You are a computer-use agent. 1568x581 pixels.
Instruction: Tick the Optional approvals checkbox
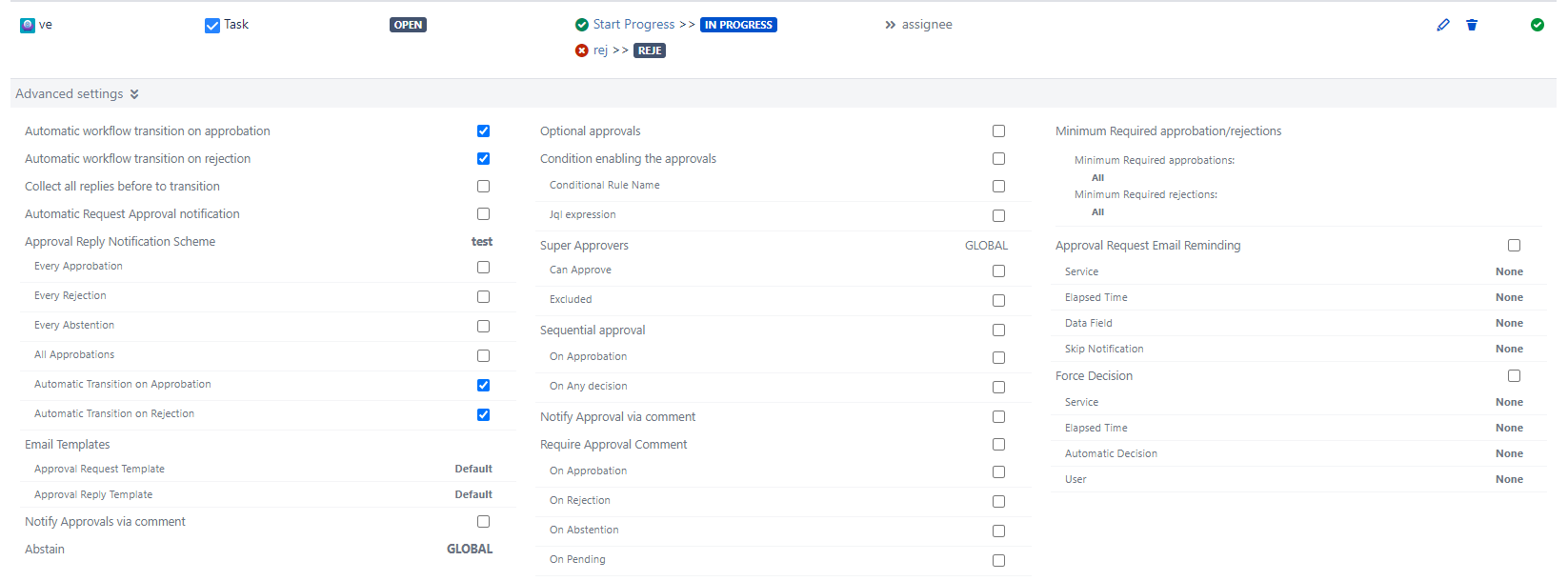(x=998, y=131)
